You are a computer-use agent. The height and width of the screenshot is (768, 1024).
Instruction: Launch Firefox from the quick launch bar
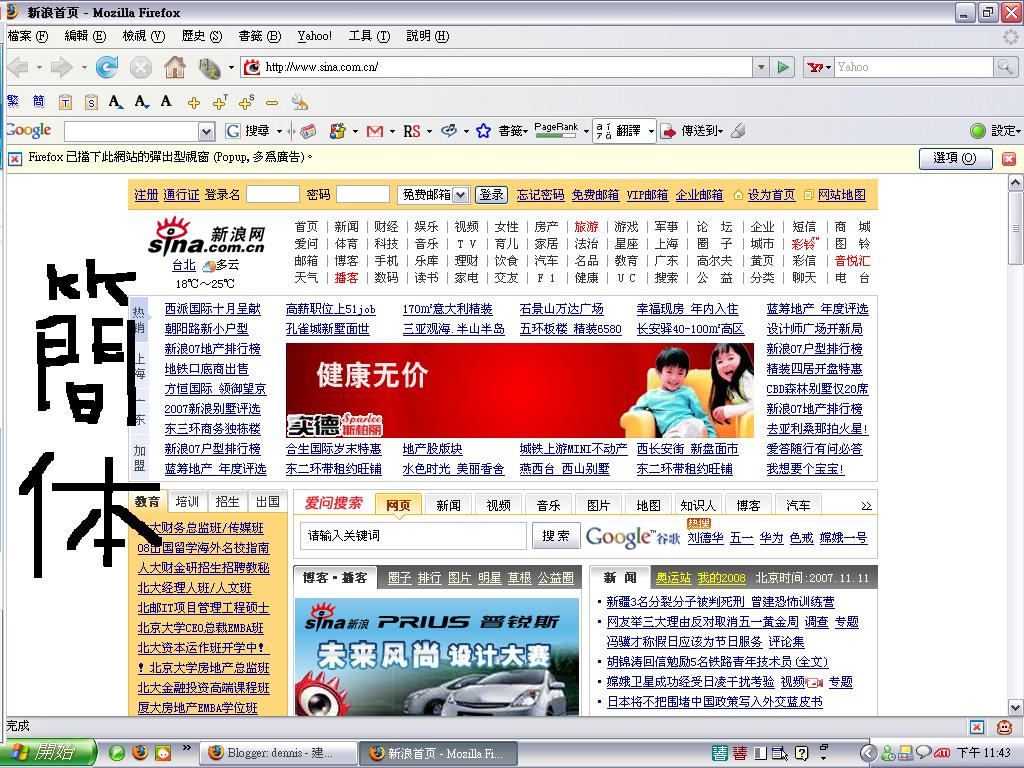click(140, 752)
